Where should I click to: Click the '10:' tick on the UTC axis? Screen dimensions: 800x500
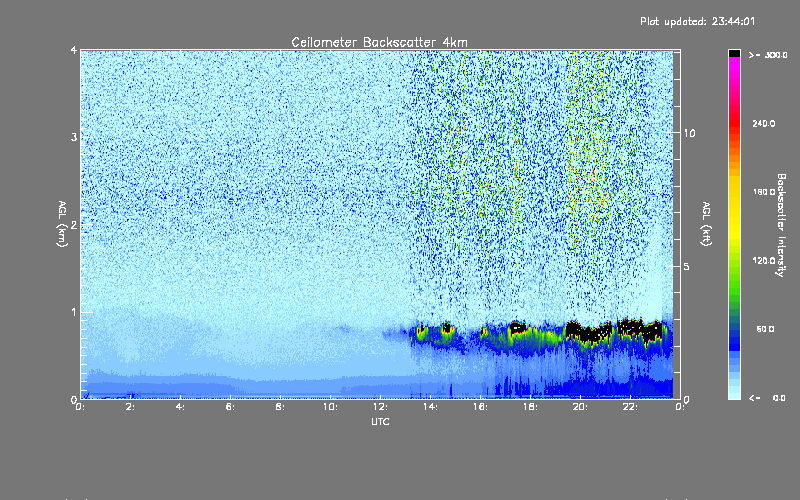coord(330,407)
